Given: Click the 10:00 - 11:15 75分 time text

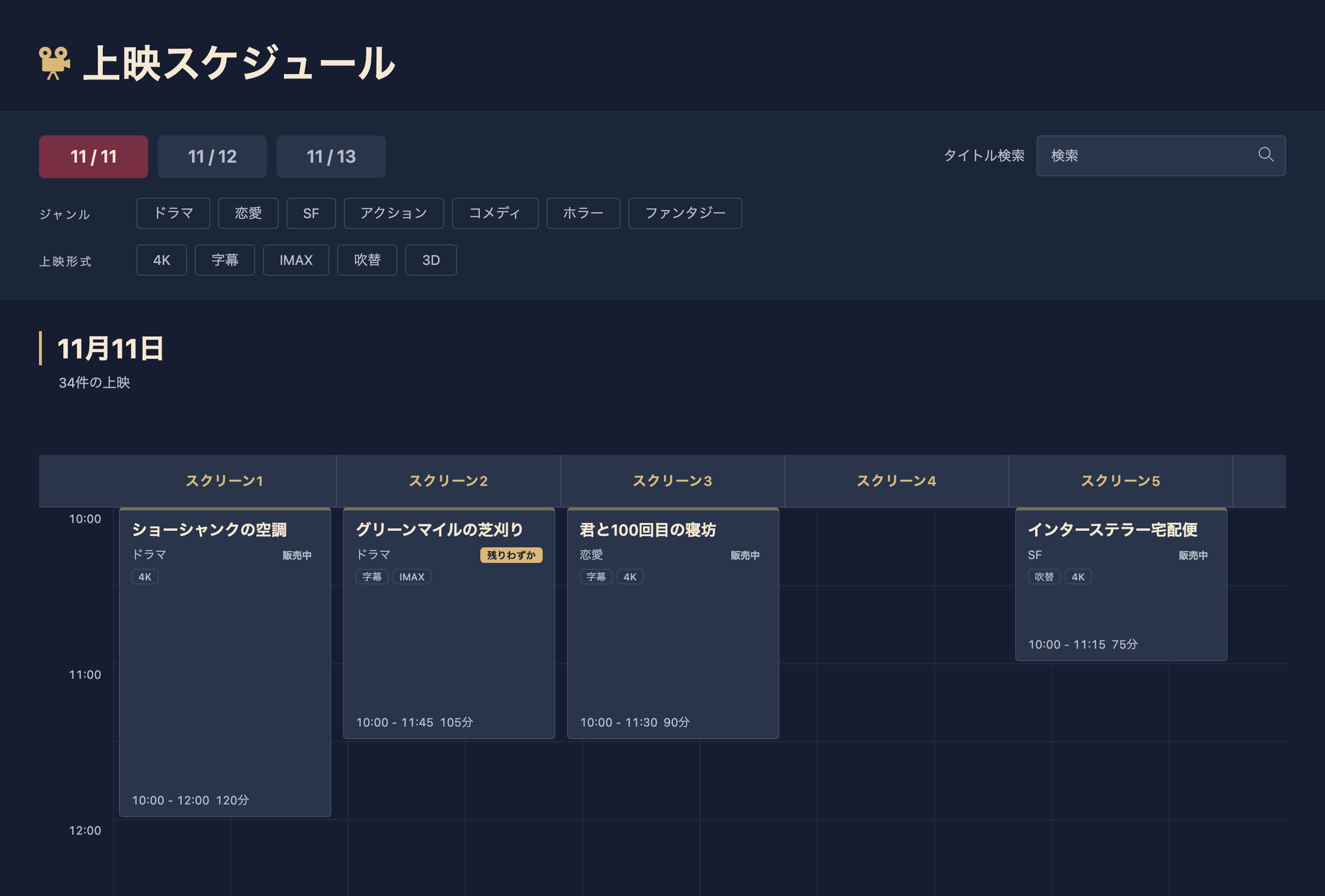Looking at the screenshot, I should 1083,645.
